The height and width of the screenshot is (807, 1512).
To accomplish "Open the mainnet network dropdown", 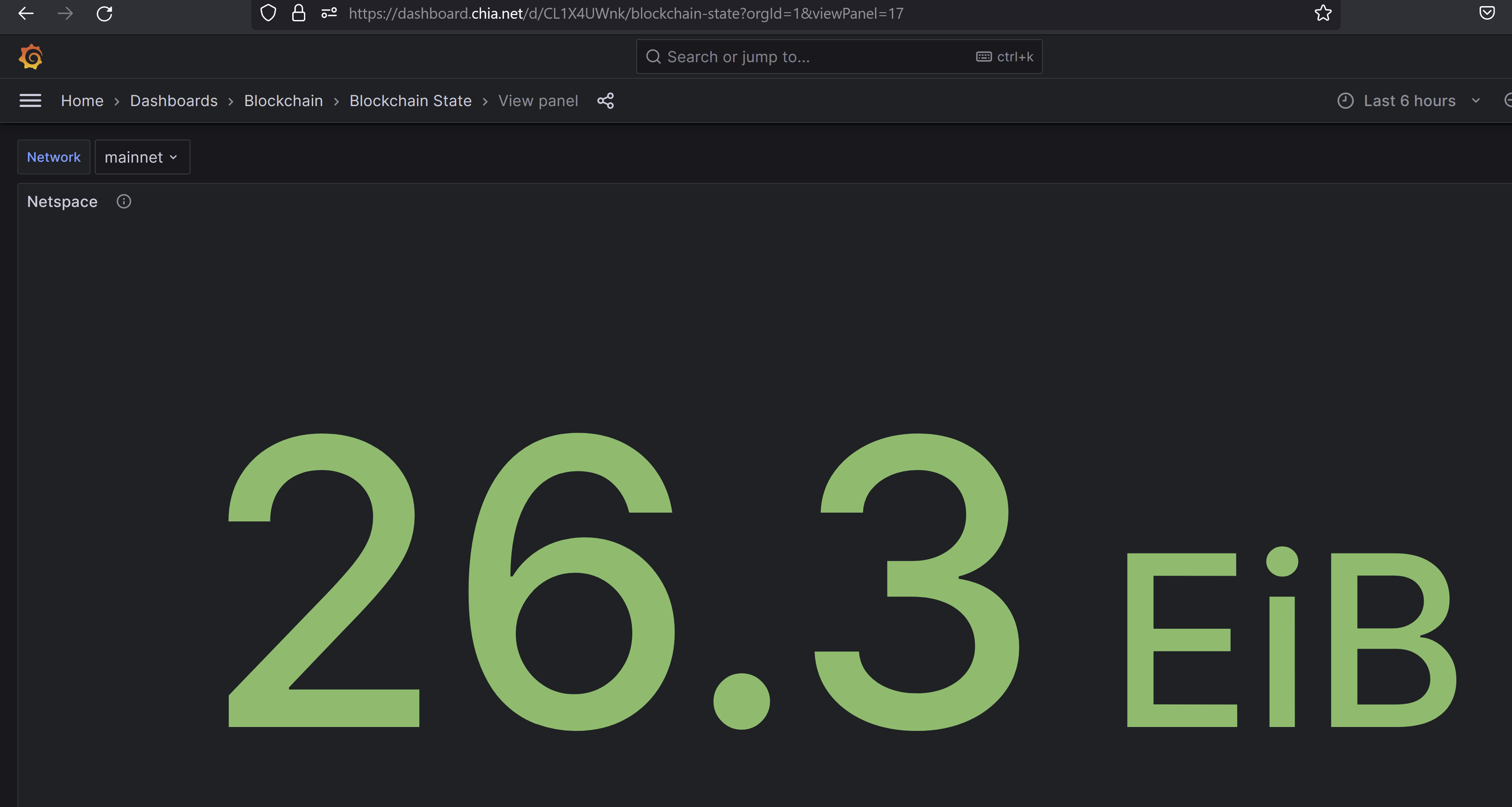I will 142,157.
